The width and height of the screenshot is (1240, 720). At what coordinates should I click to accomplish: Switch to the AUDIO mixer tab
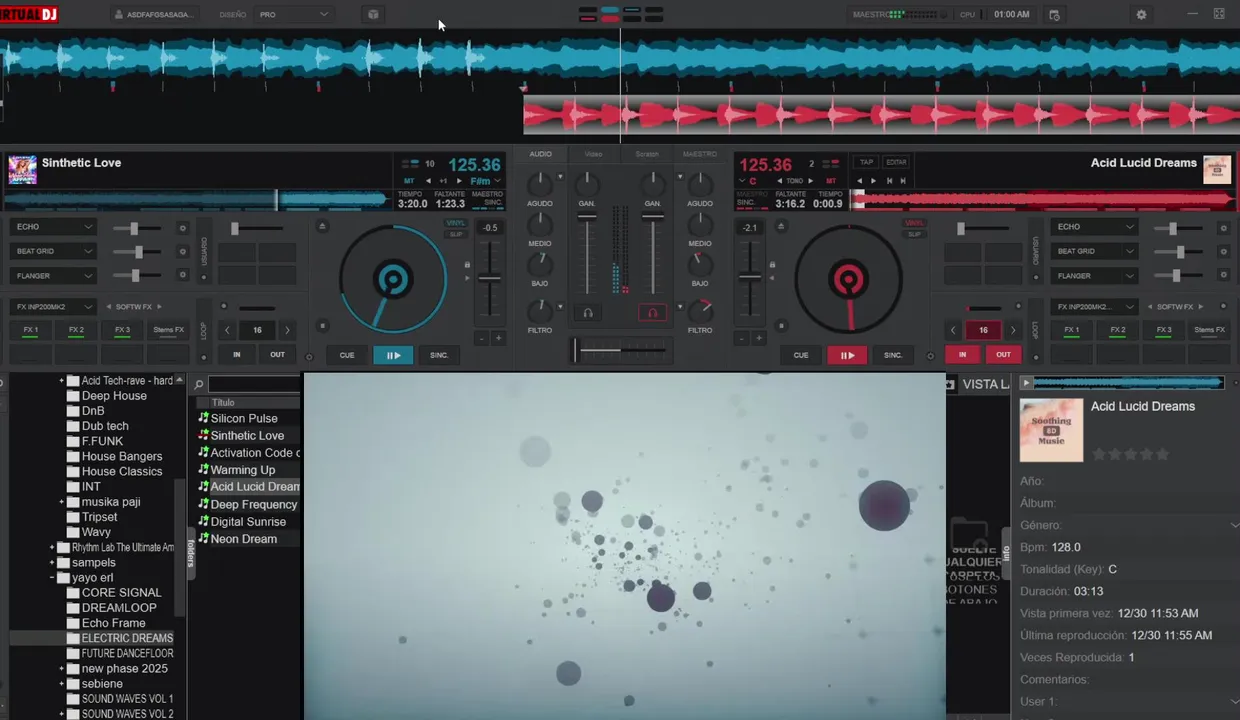pos(540,154)
